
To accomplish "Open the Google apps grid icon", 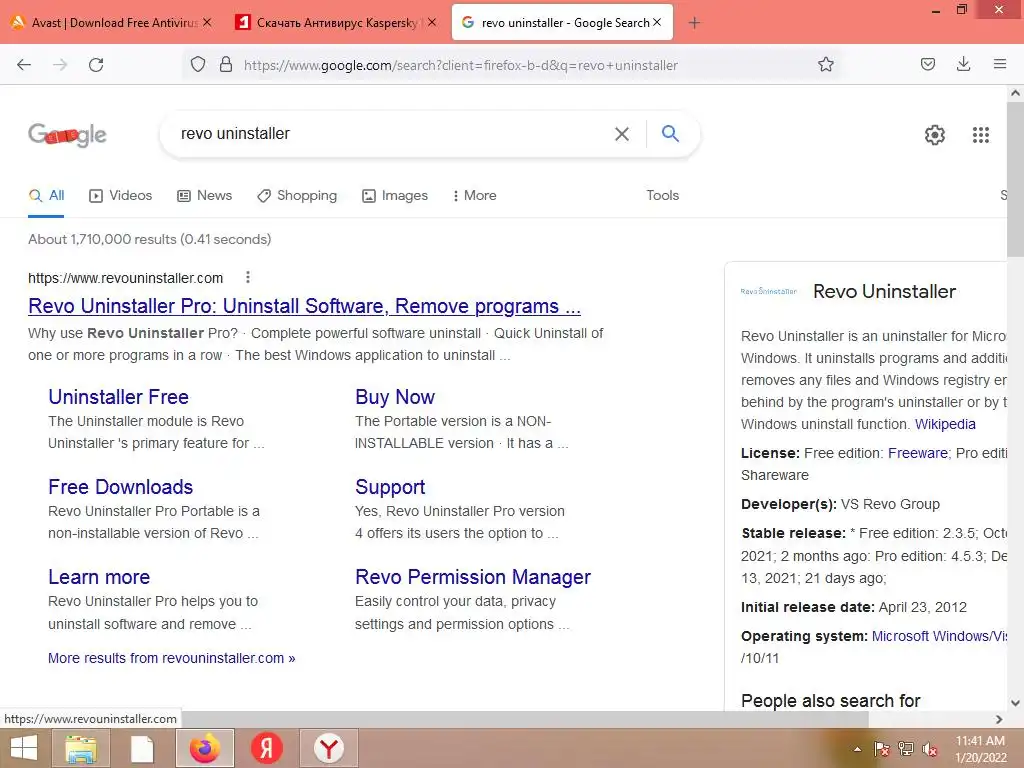I will click(x=980, y=135).
